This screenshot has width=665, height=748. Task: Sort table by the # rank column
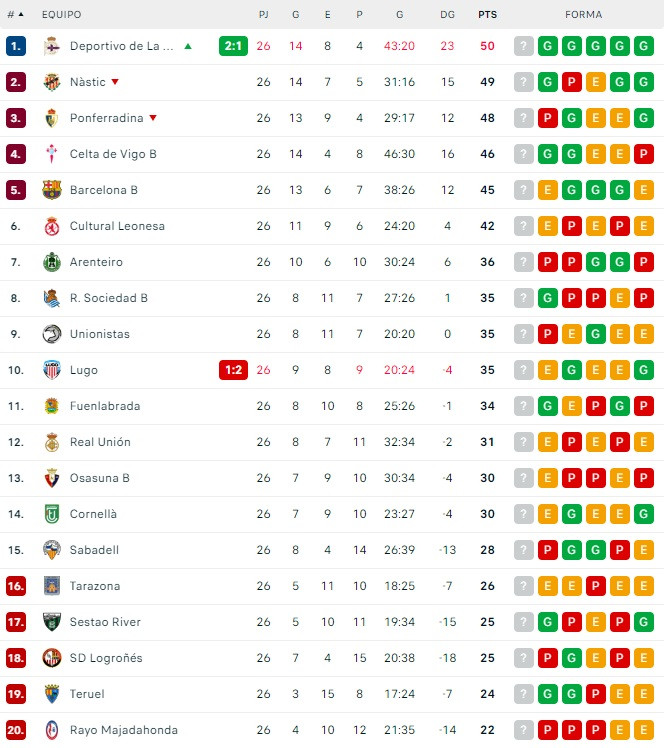[x=15, y=15]
